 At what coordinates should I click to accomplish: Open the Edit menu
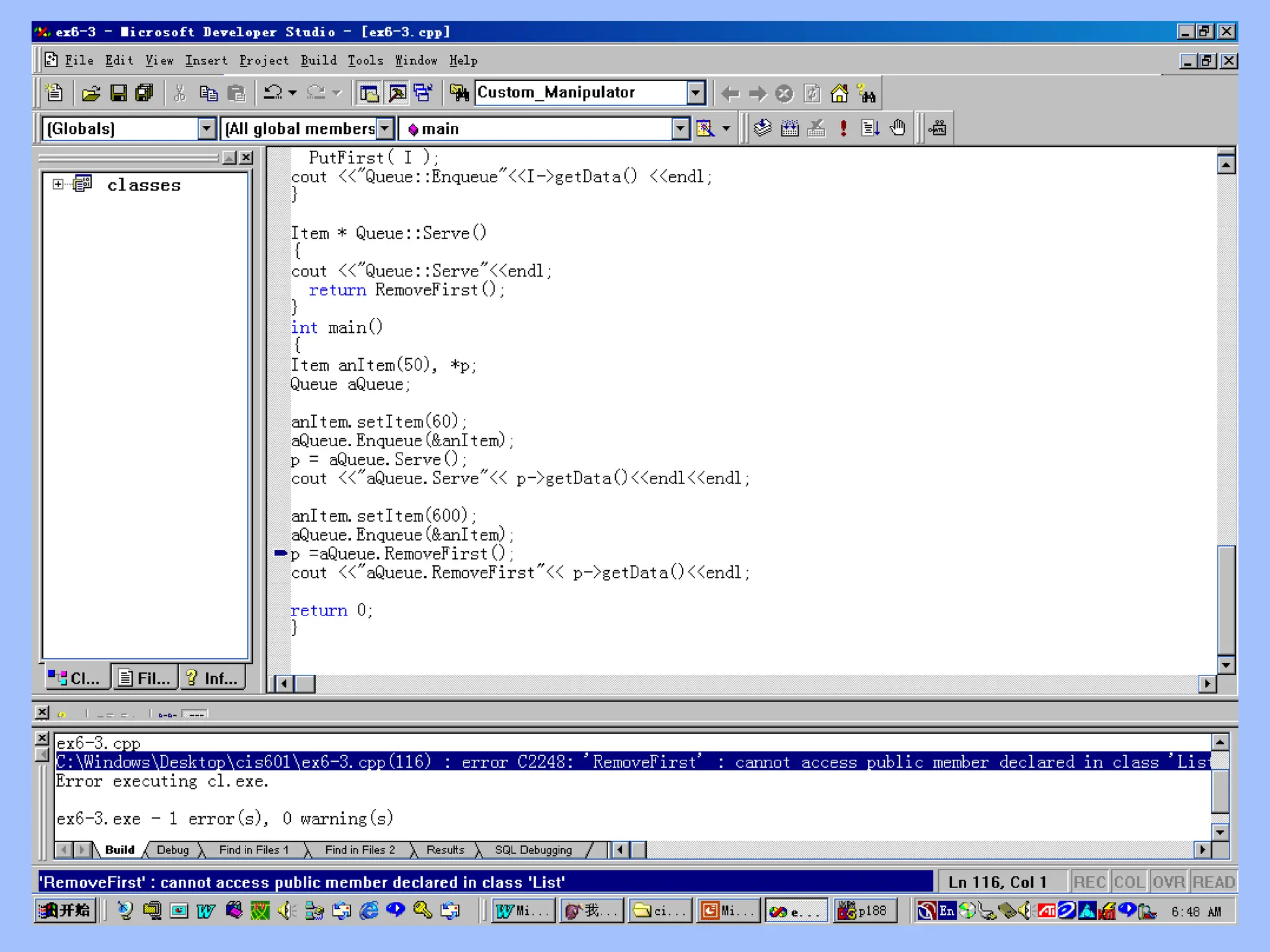(x=119, y=60)
